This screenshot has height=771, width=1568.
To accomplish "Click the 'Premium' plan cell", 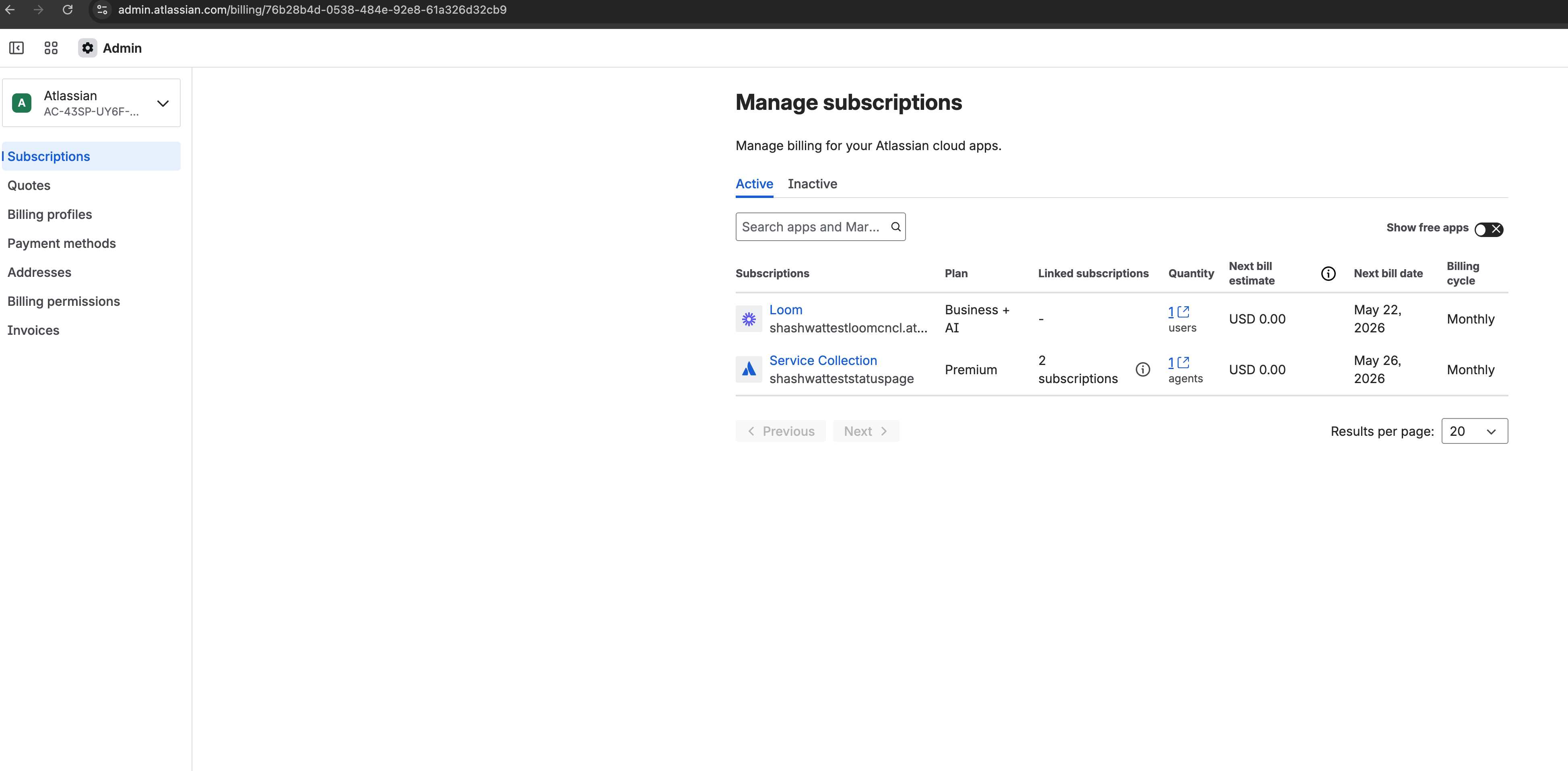I will click(971, 370).
